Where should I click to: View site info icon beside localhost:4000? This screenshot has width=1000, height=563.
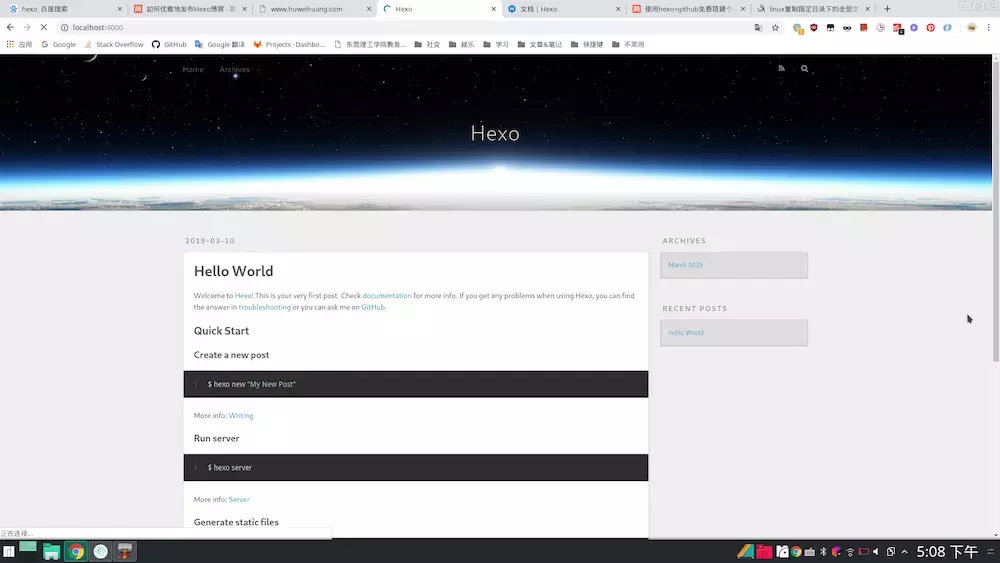[64, 27]
